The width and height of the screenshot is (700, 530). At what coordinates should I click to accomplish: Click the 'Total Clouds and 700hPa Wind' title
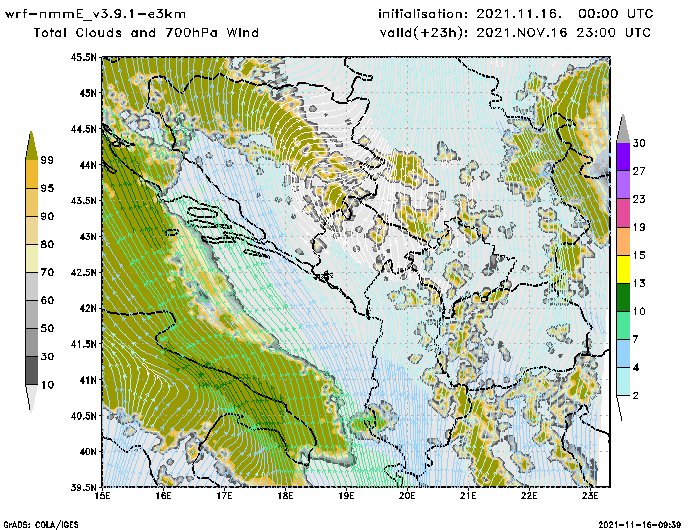pyautogui.click(x=146, y=33)
